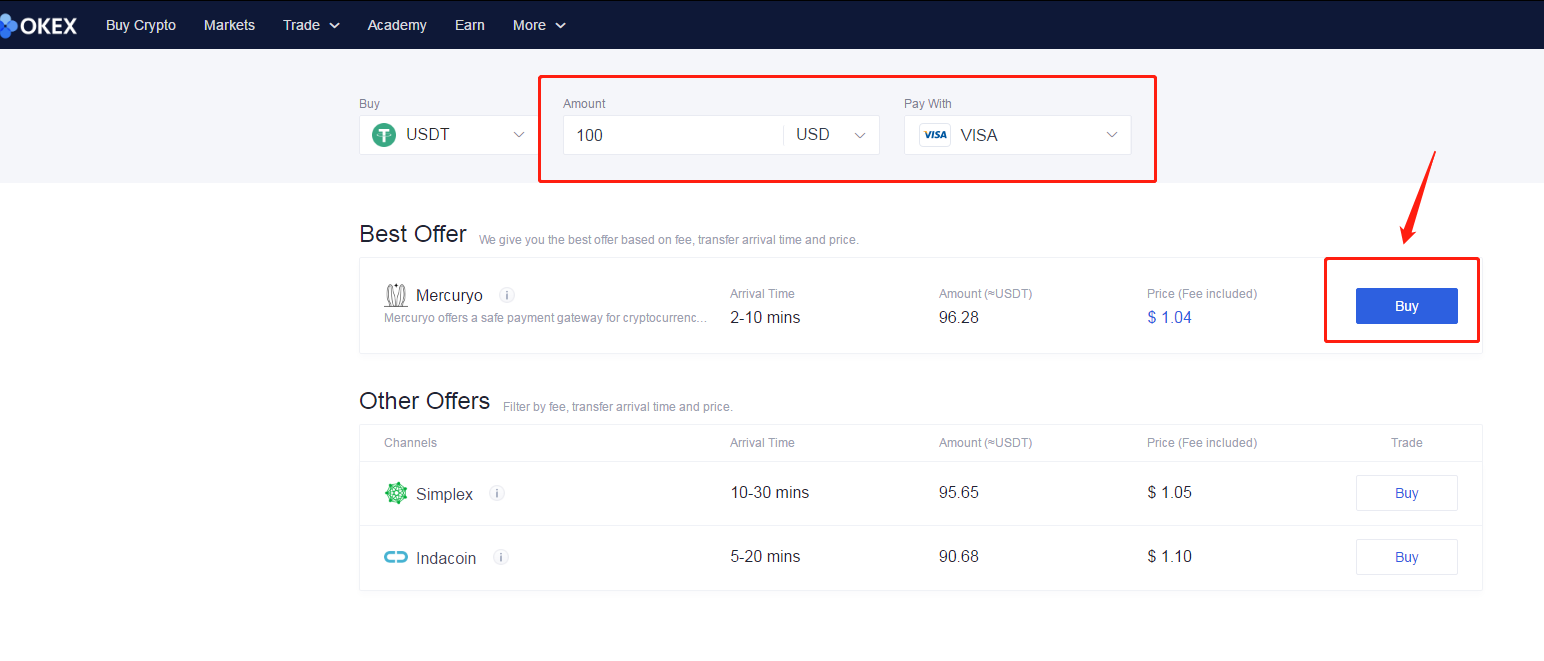The image size is (1544, 661).
Task: Click the Mercuryo logo icon
Action: 396,295
